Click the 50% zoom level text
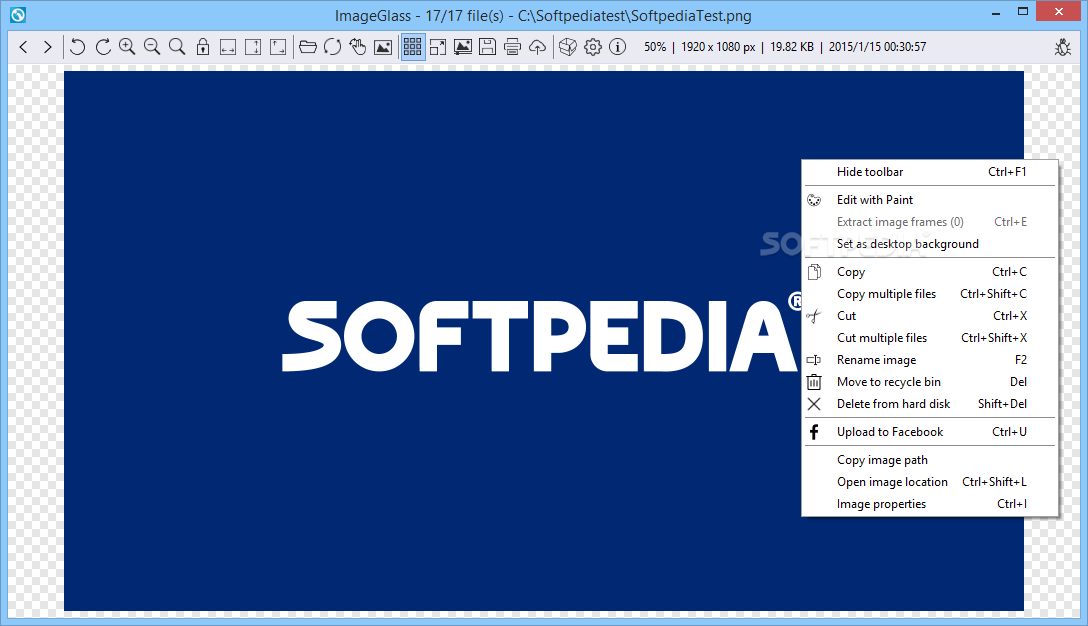The image size is (1088, 626). [x=654, y=47]
